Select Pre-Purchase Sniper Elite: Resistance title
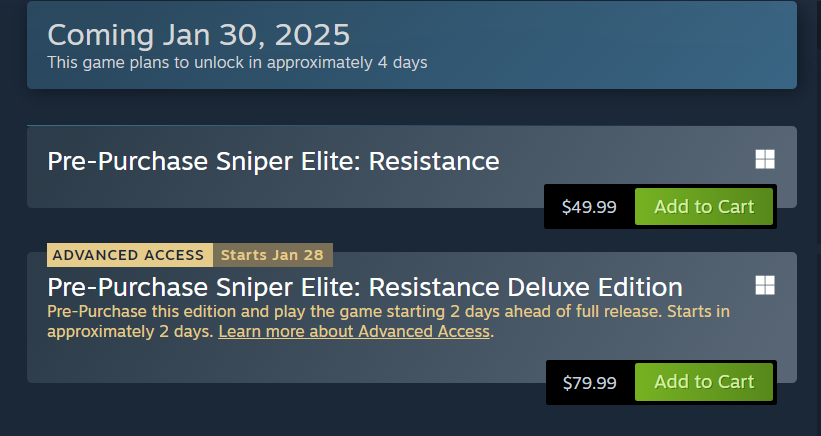The width and height of the screenshot is (821, 436). click(273, 161)
